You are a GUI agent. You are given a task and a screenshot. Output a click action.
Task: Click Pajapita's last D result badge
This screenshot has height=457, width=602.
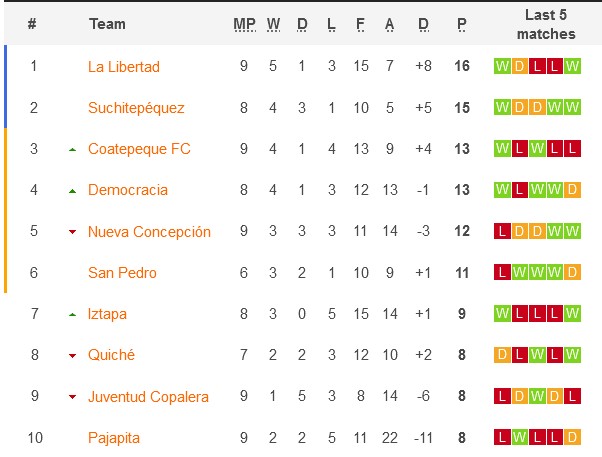(573, 438)
